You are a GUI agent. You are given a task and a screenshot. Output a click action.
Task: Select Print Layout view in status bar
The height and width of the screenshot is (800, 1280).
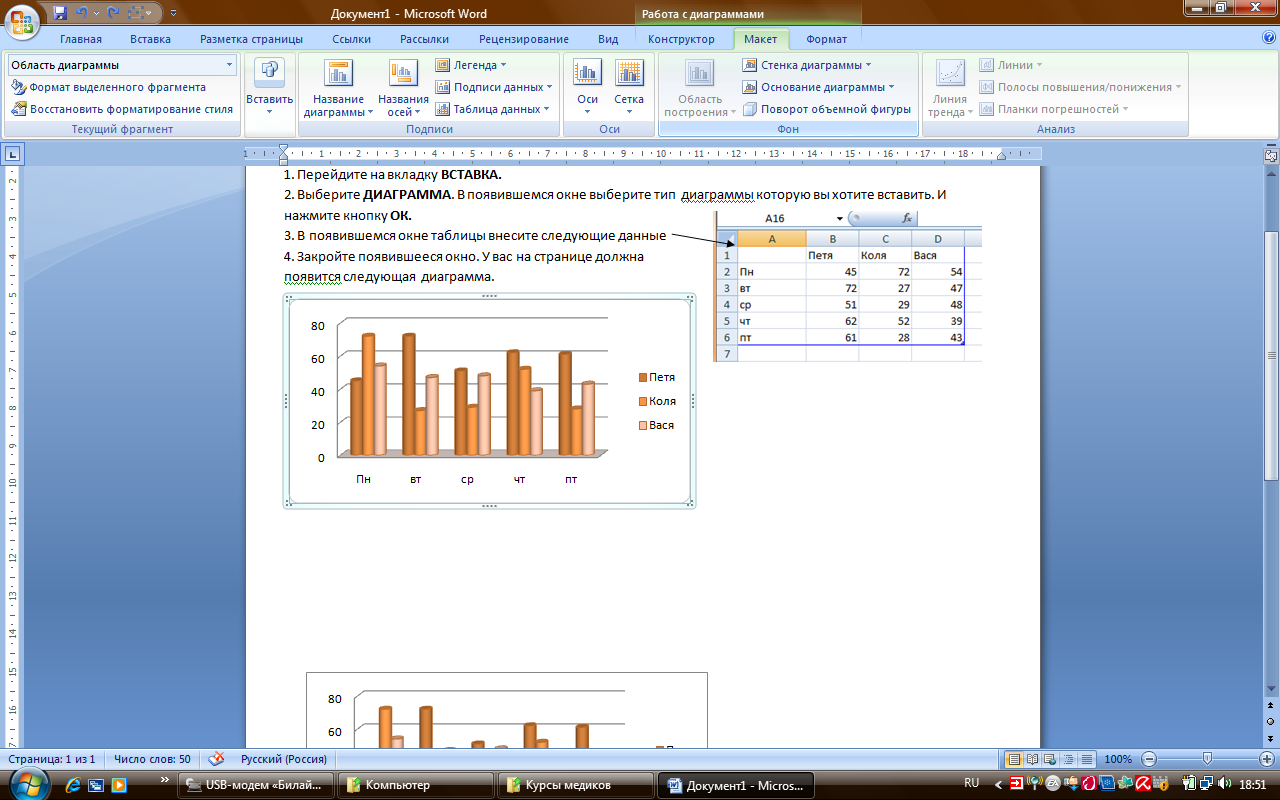pyautogui.click(x=1014, y=759)
